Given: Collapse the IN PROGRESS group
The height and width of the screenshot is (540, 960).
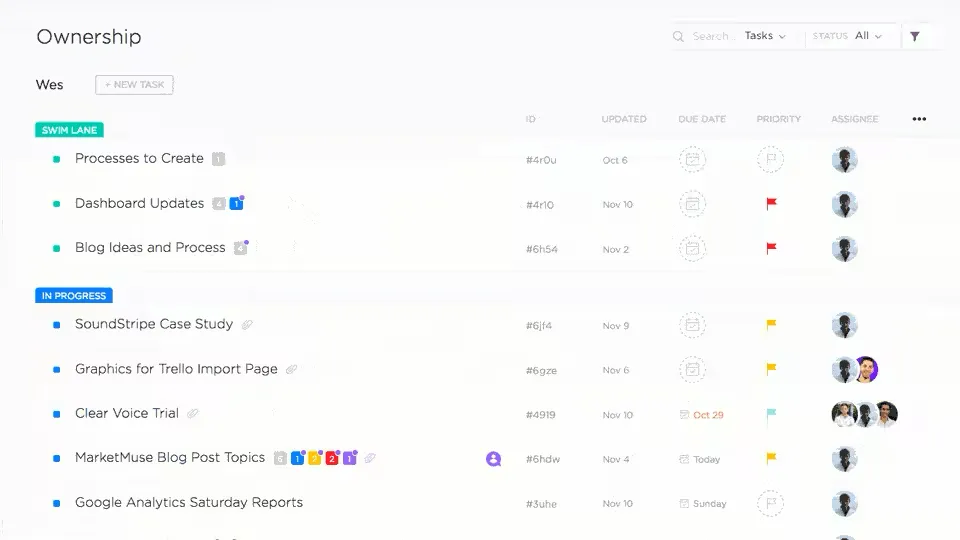Looking at the screenshot, I should click(73, 296).
